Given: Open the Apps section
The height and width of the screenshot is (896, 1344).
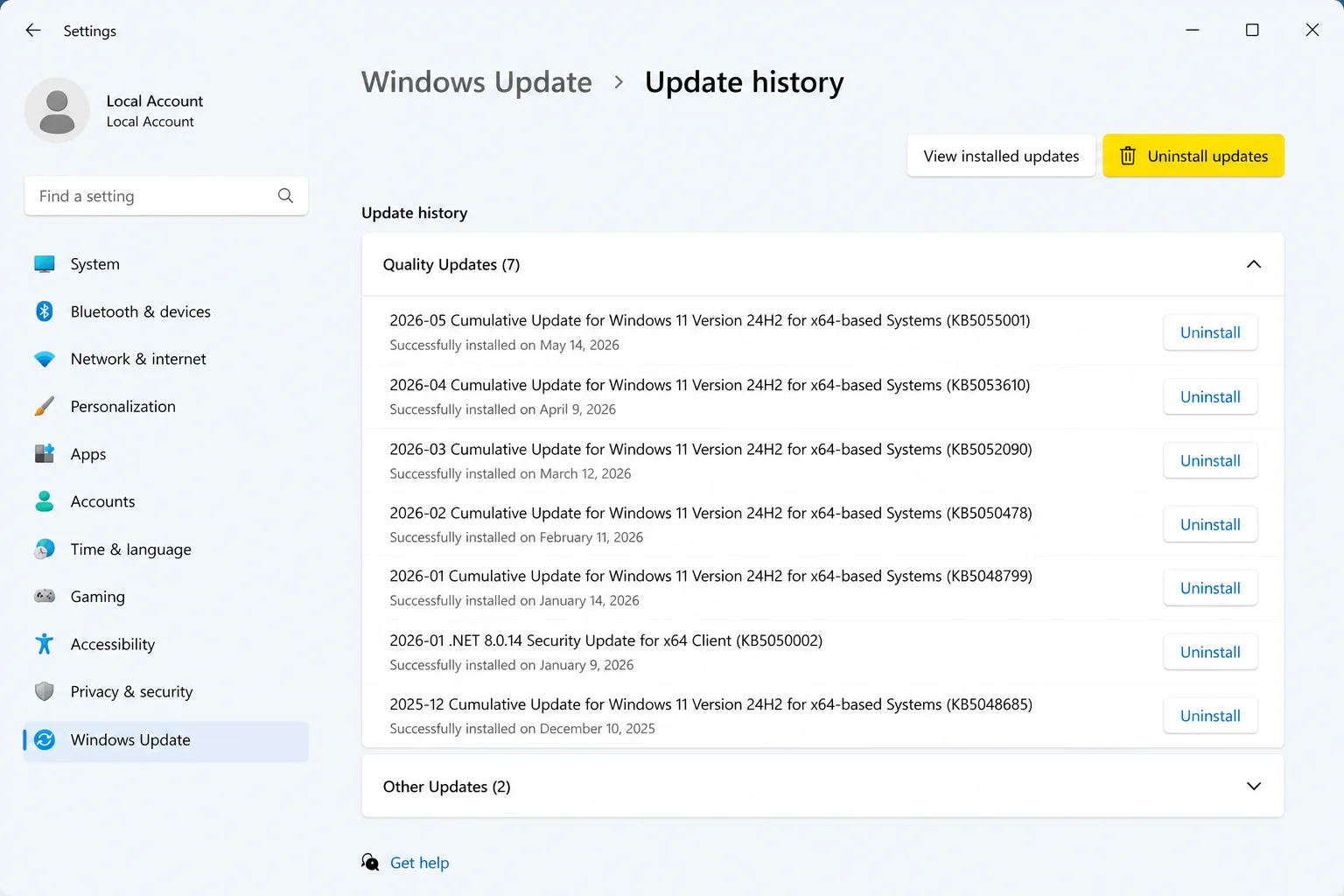Looking at the screenshot, I should [x=166, y=454].
